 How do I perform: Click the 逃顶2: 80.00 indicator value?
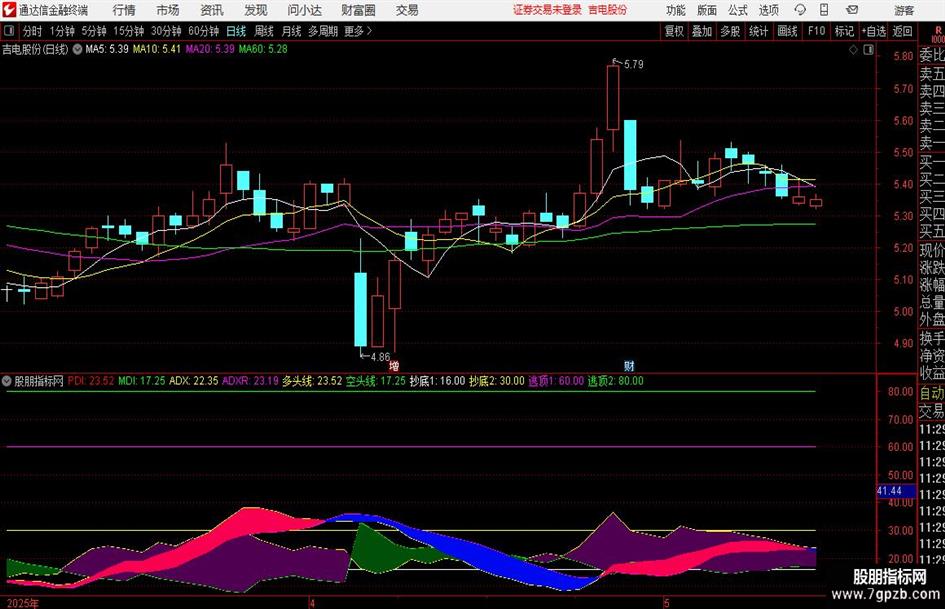[615, 381]
